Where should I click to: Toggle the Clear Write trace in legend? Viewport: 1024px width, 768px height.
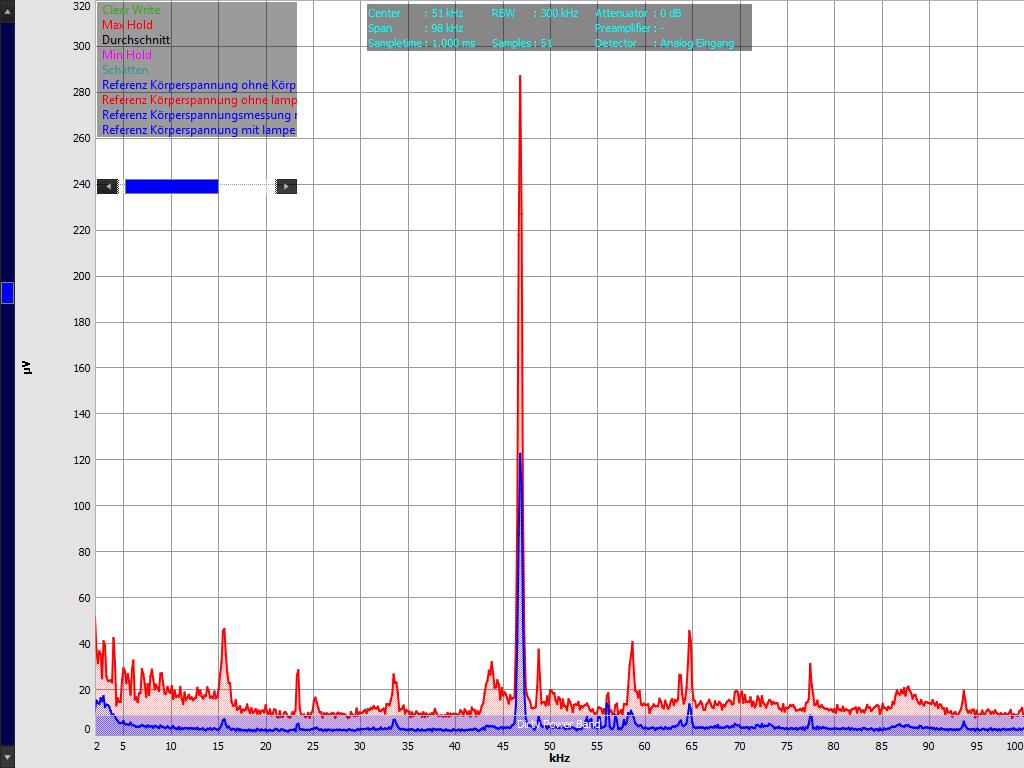tap(131, 10)
